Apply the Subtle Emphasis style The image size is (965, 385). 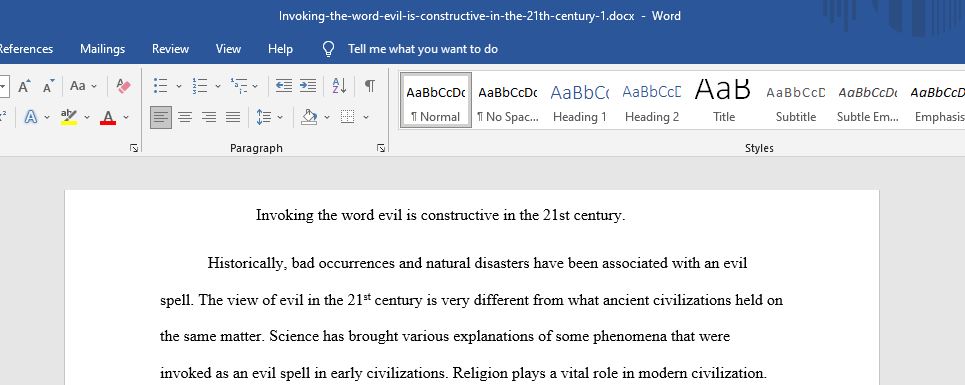click(868, 100)
